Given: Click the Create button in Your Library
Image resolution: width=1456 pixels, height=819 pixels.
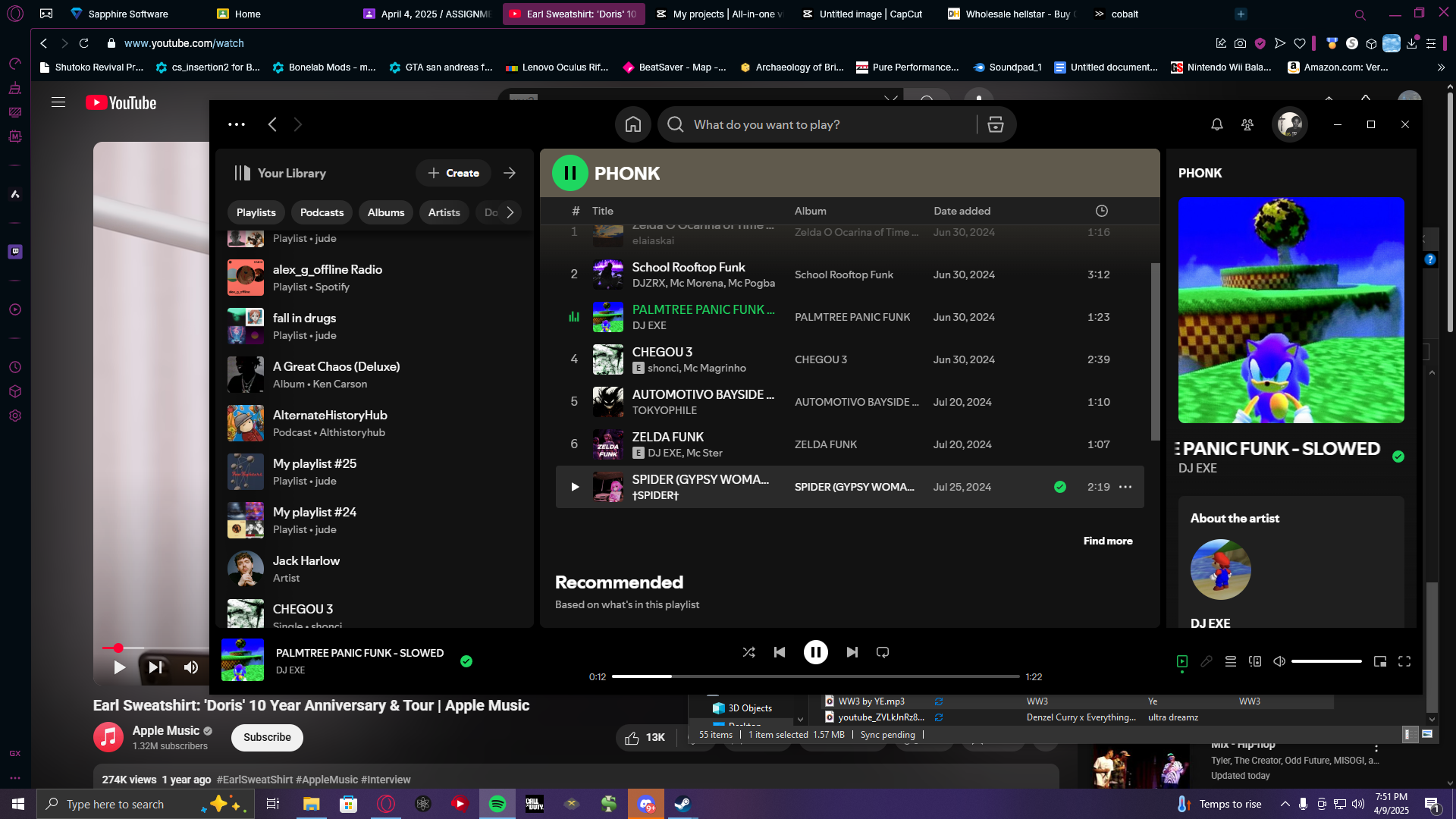Looking at the screenshot, I should point(453,173).
